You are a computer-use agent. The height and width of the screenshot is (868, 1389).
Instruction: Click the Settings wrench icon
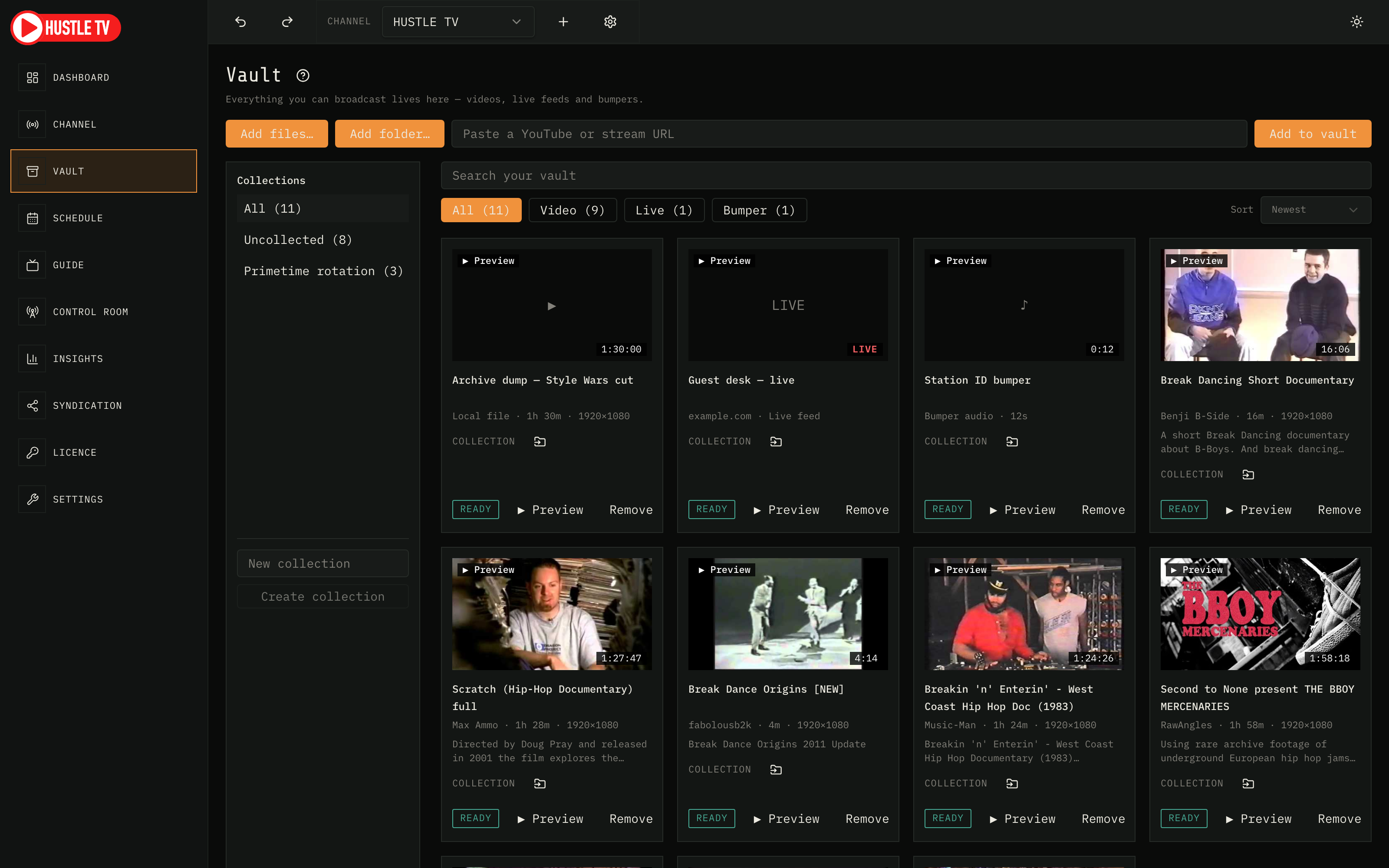[32, 500]
